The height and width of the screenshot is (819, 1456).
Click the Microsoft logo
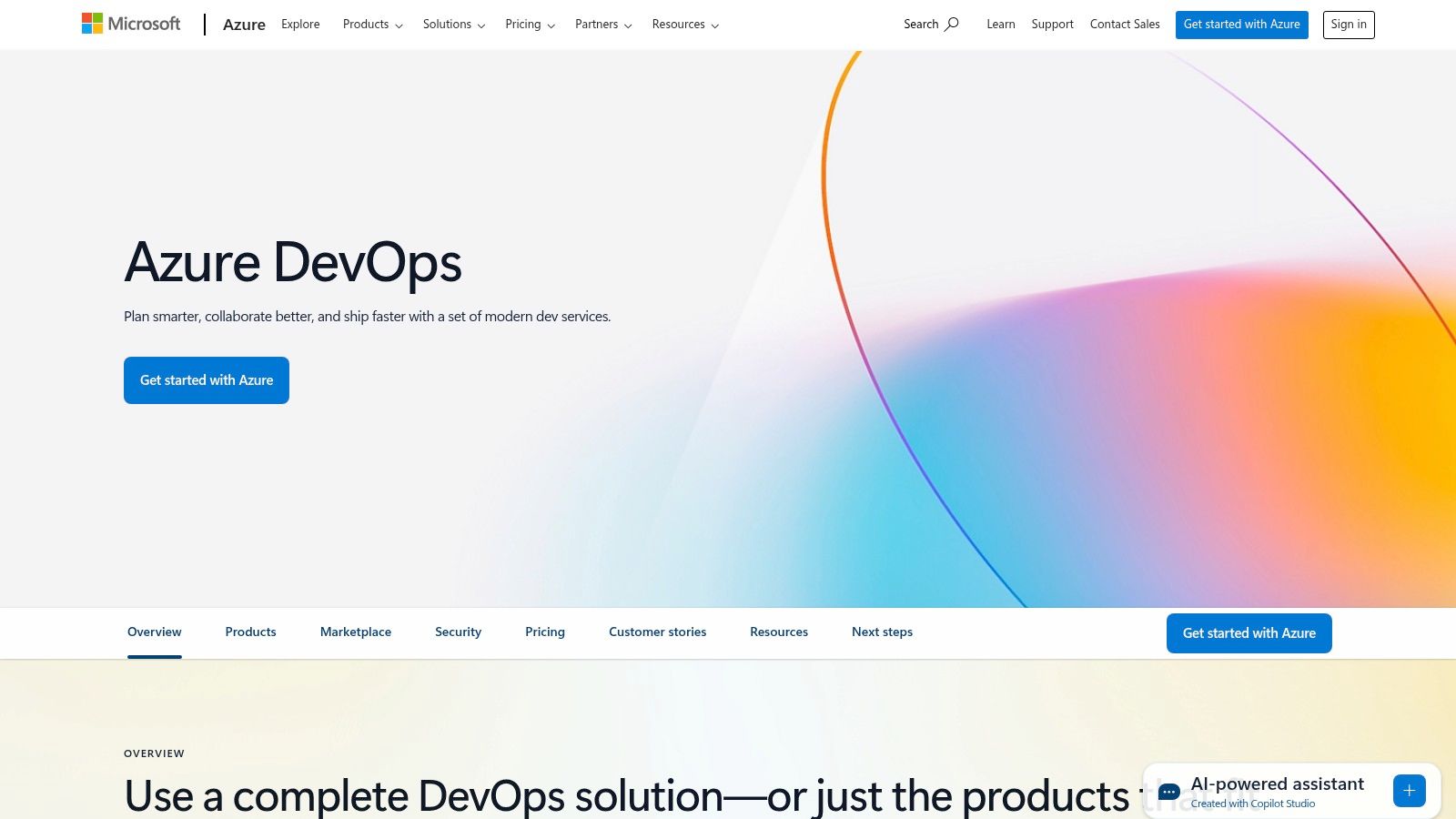coord(131,24)
